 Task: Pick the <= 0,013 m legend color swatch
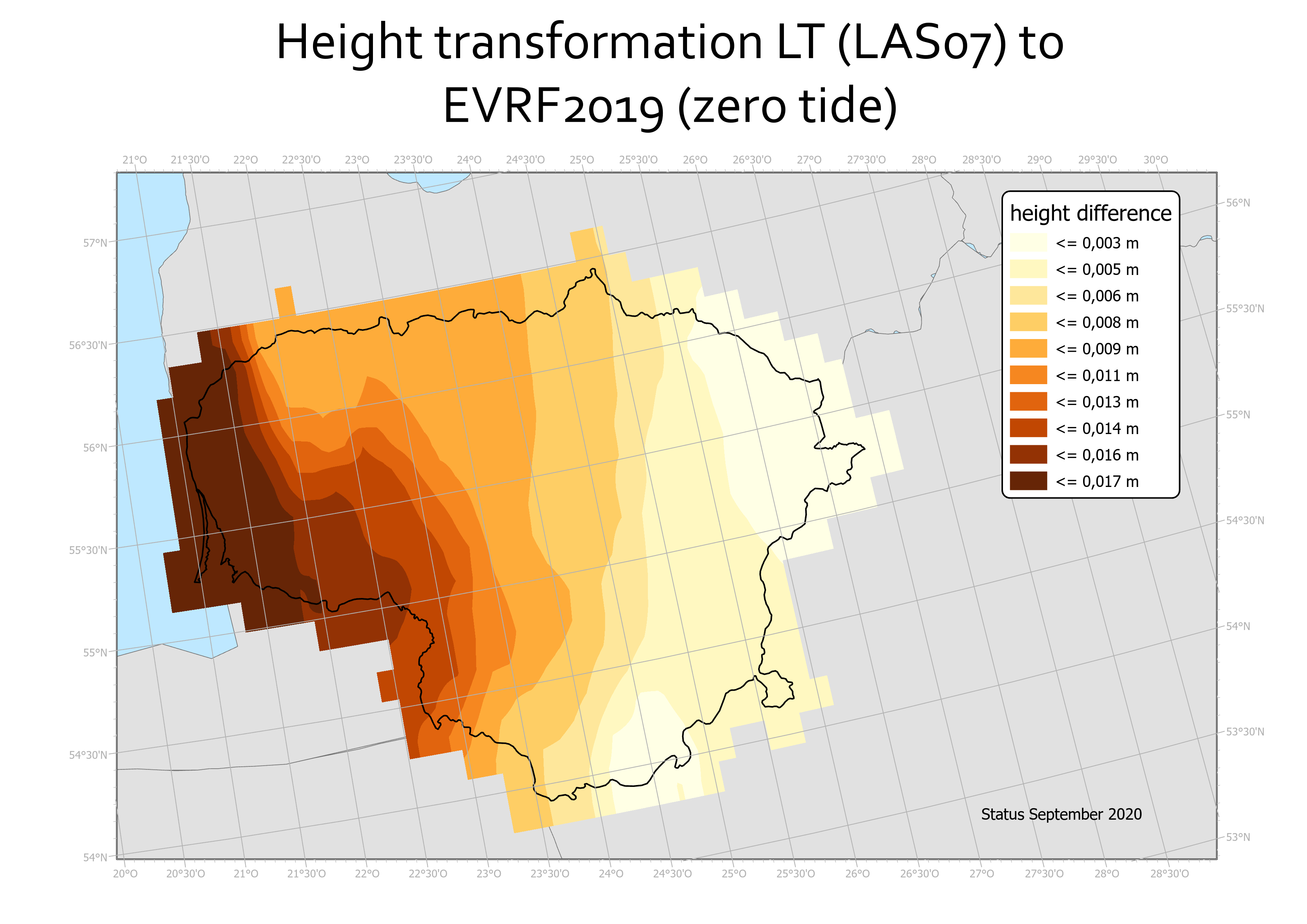(x=1028, y=401)
